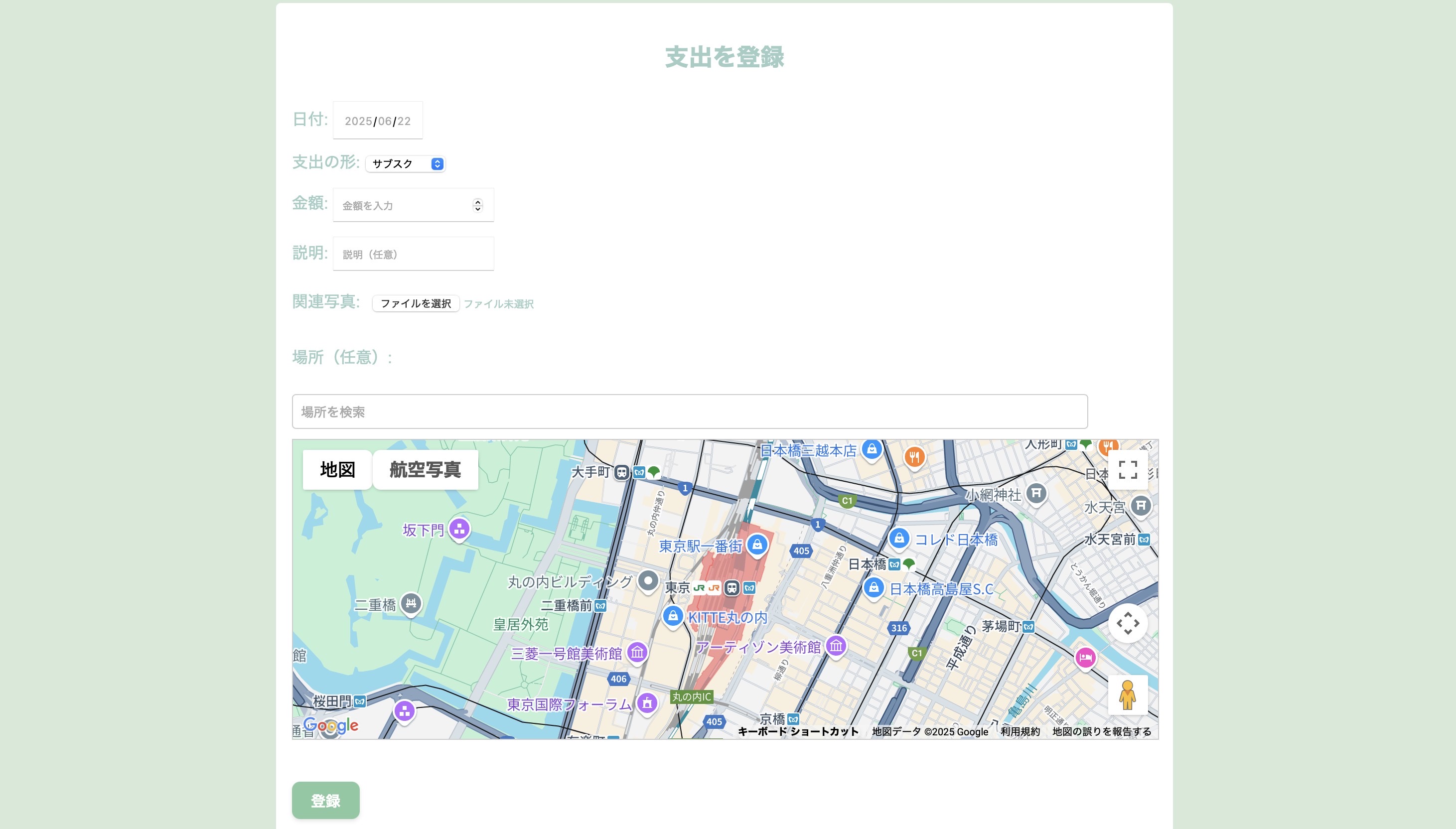
Task: Switch the map to 地図 view
Action: click(x=337, y=470)
